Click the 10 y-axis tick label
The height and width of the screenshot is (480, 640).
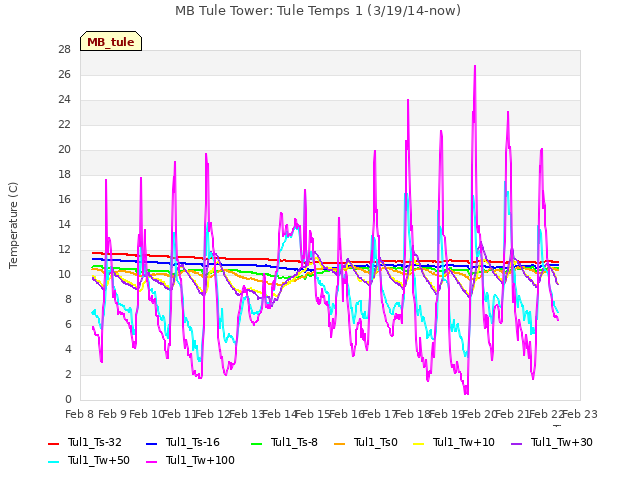pyautogui.click(x=64, y=274)
